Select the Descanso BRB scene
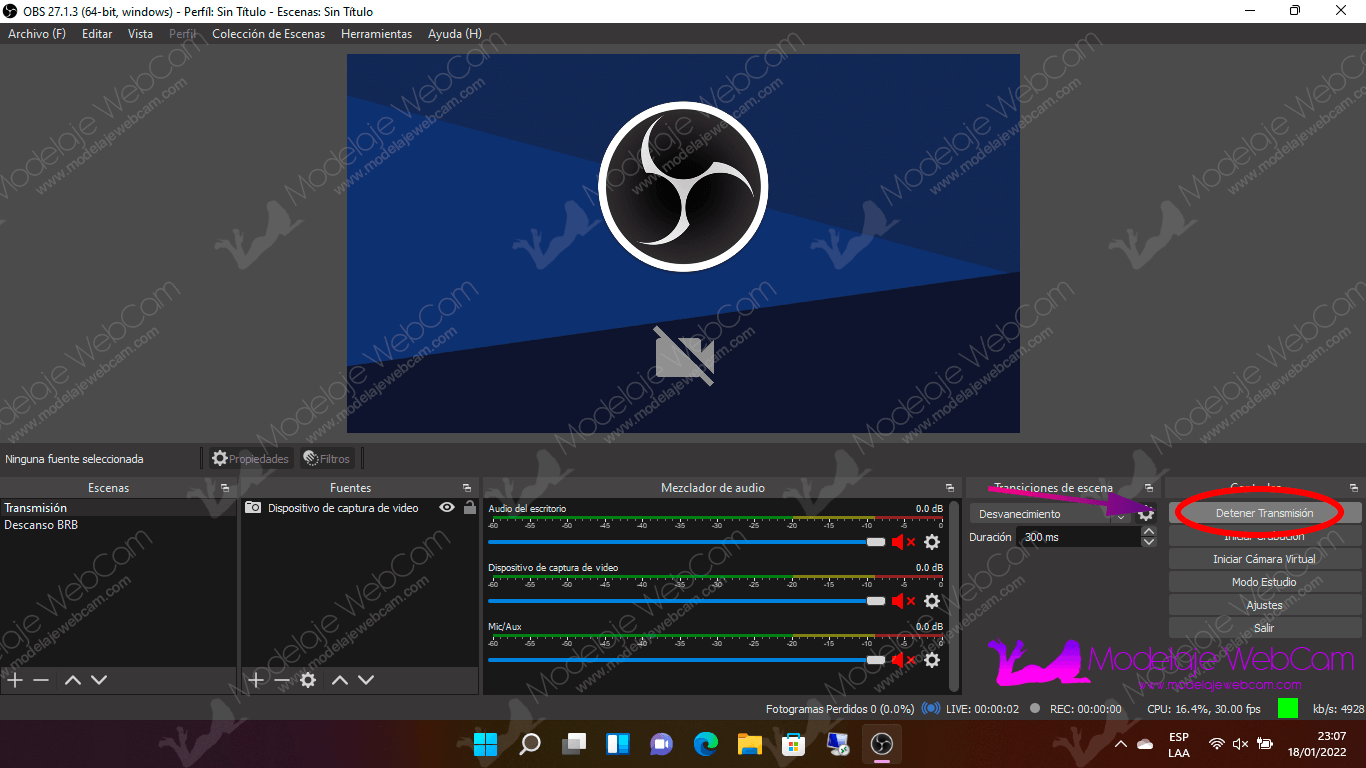This screenshot has width=1366, height=768. (x=41, y=525)
